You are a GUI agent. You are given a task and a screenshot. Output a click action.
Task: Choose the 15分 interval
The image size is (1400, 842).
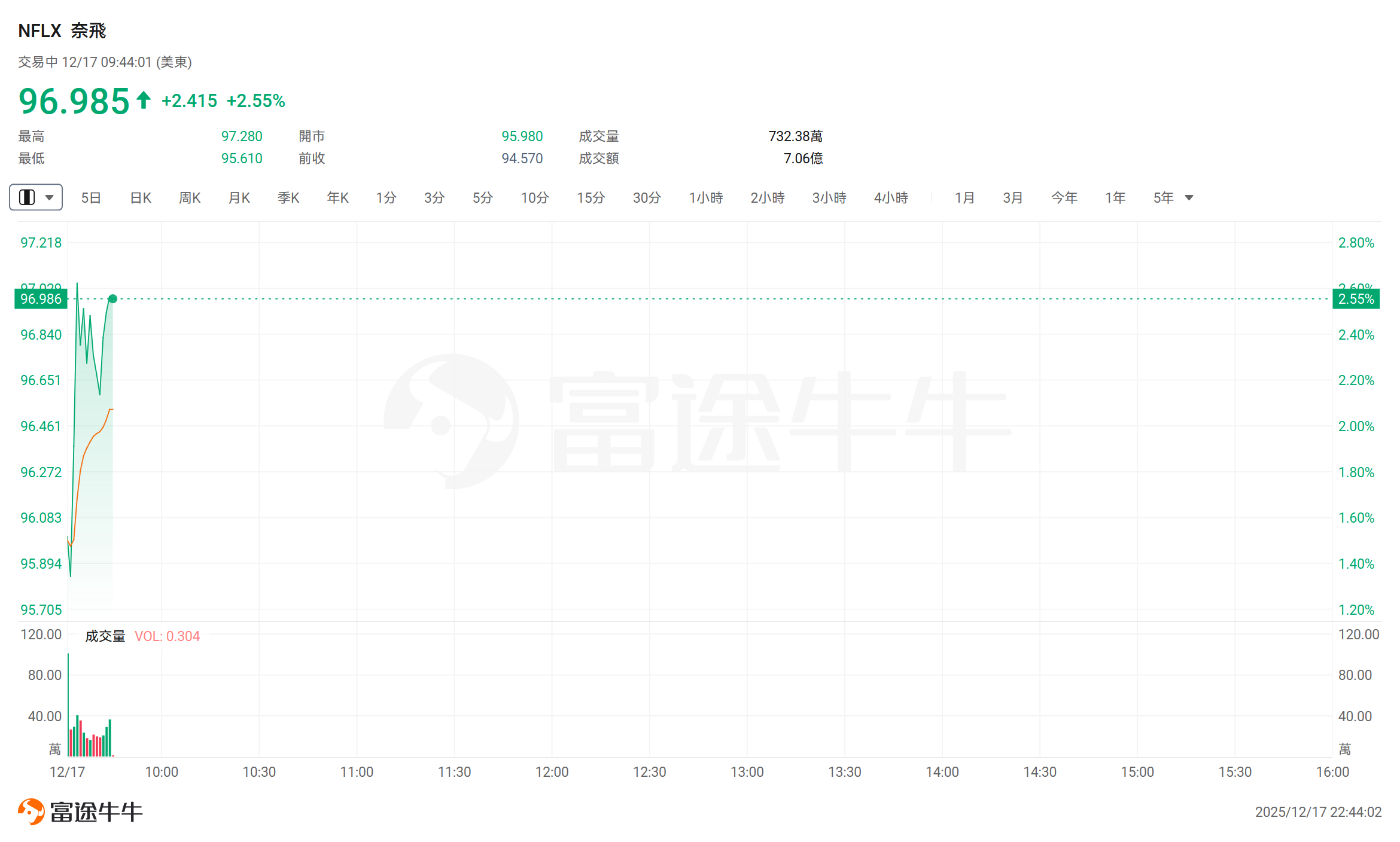[x=591, y=197]
